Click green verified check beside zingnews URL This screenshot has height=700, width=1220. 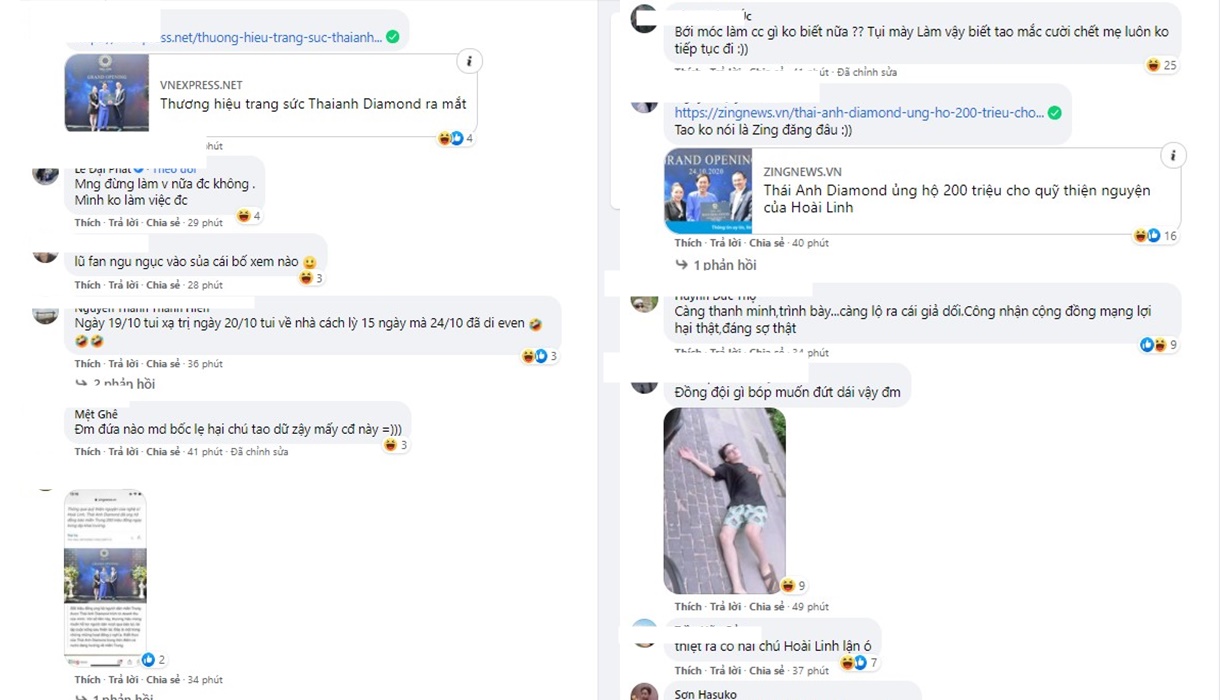coord(1054,112)
